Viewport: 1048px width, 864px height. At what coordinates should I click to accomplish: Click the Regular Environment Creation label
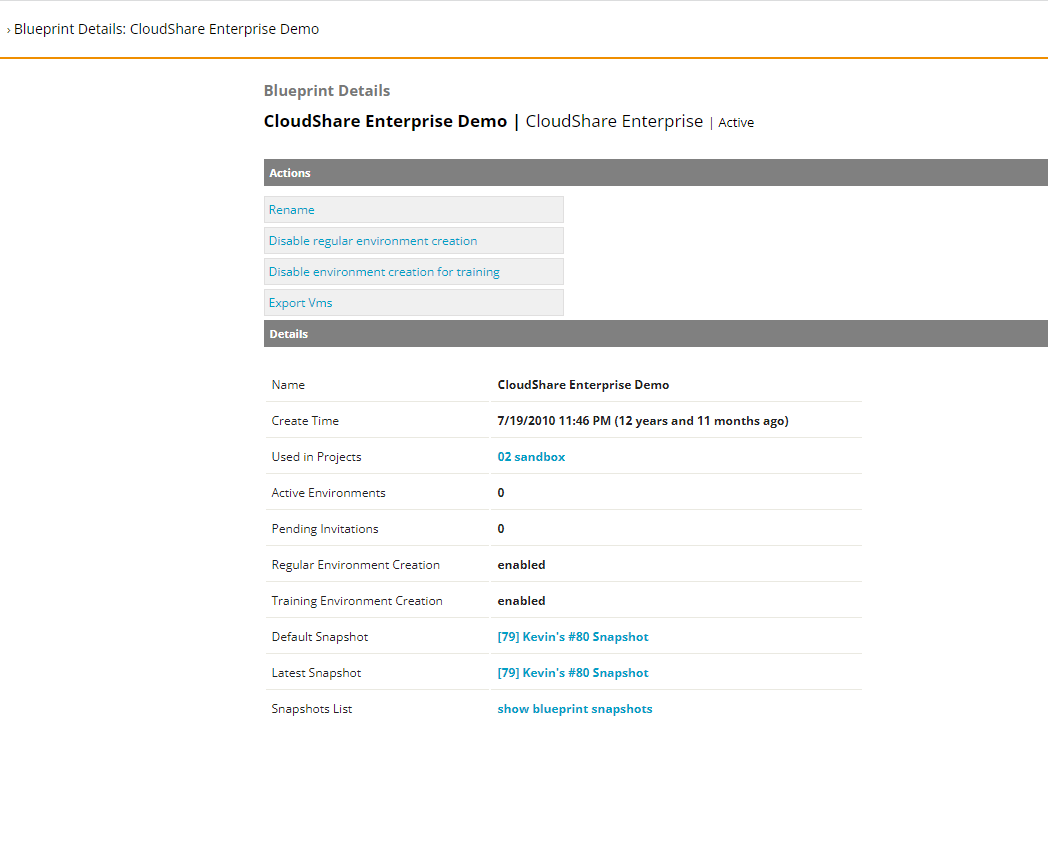click(356, 565)
